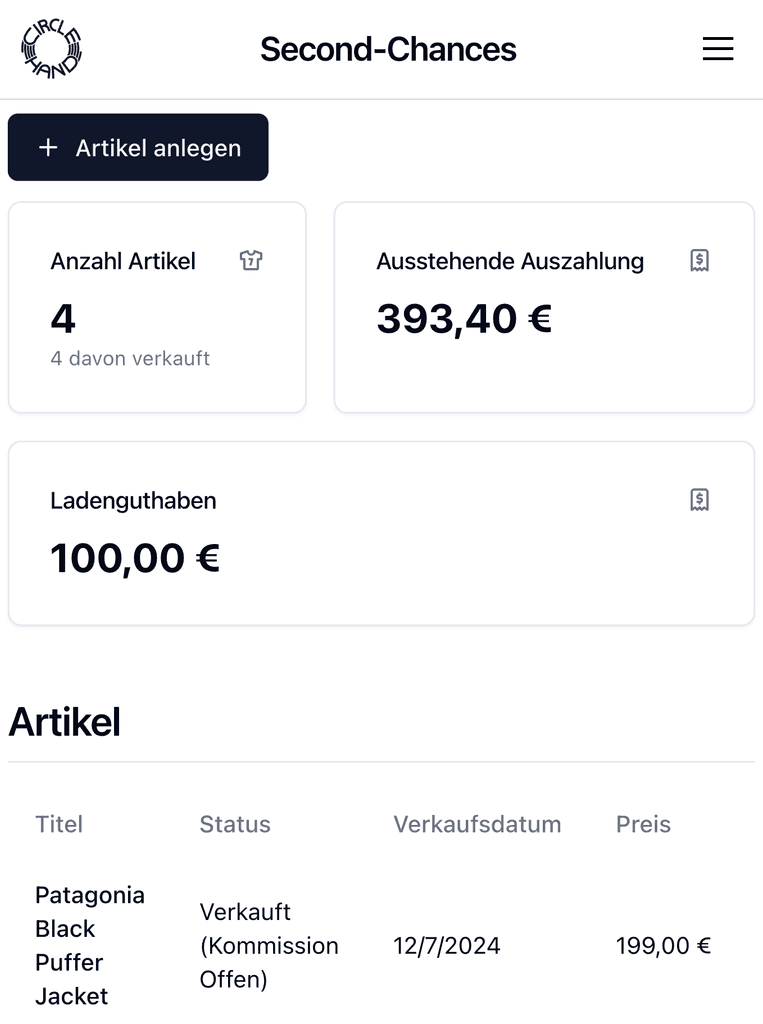
Task: Sort by the Status column header
Action: coord(235,824)
